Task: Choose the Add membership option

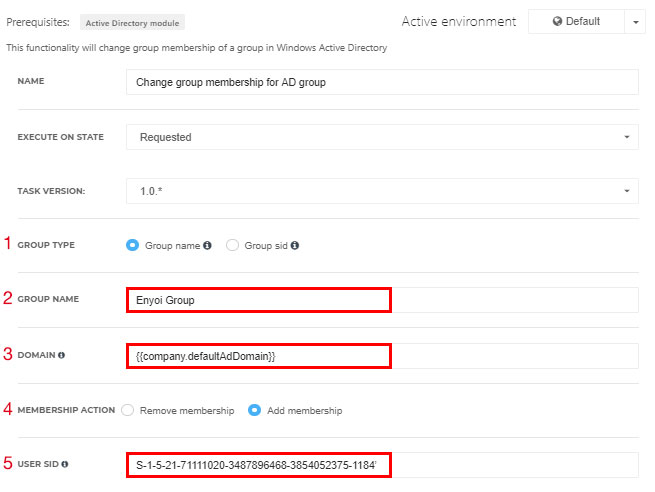Action: [254, 410]
